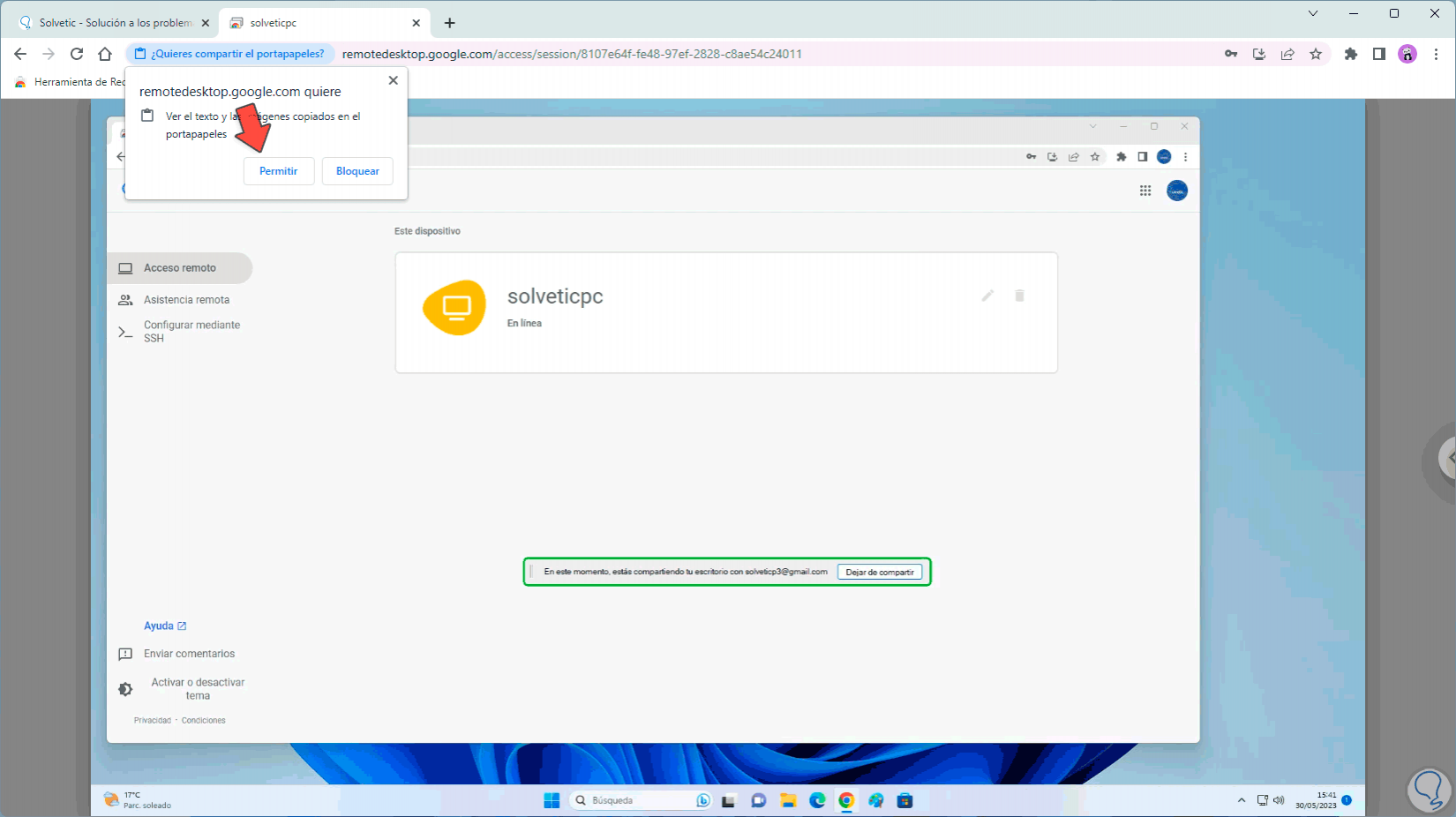
Task: Open the clock and date 30/05/2023
Action: click(1316, 800)
